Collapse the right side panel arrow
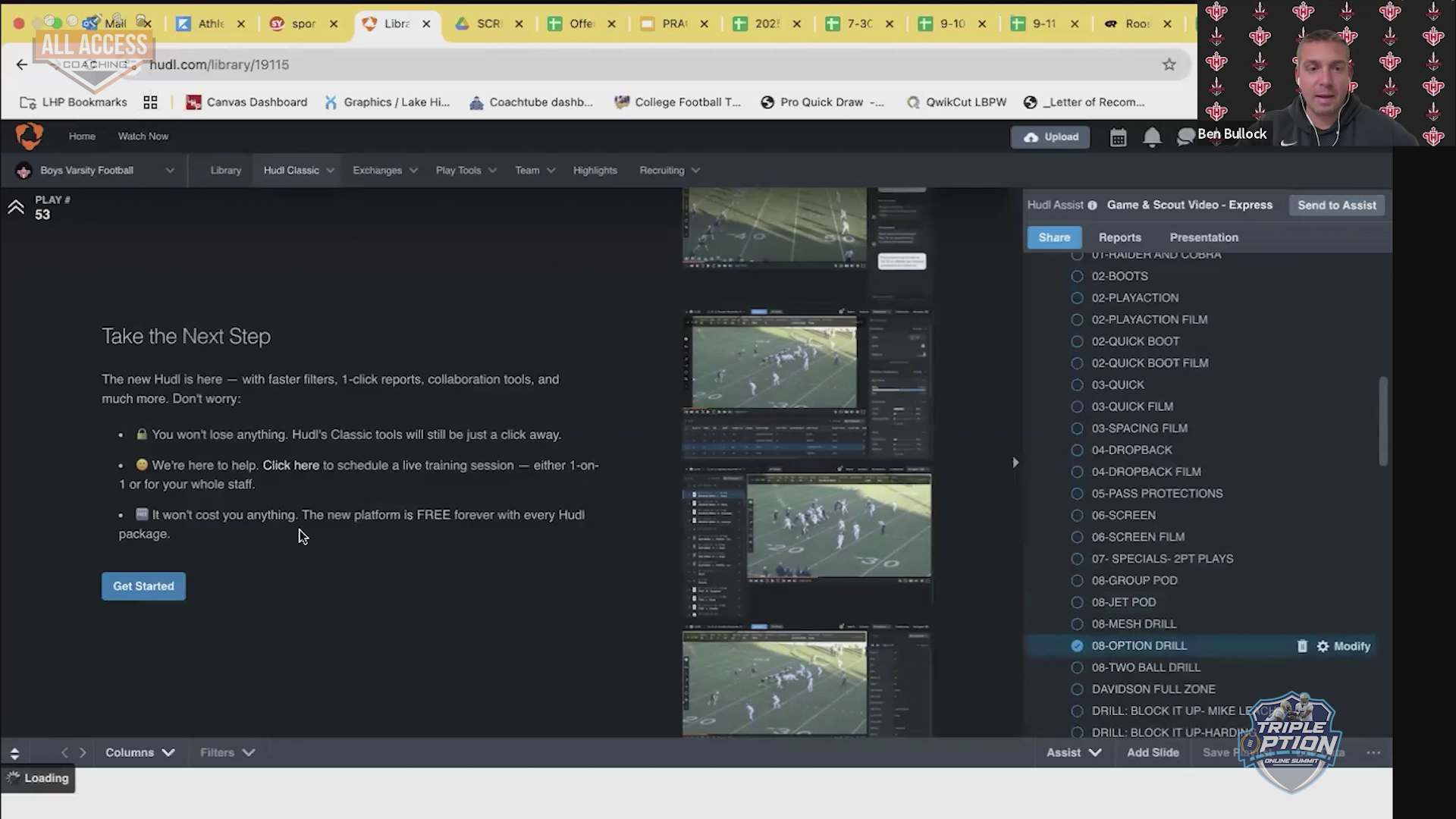This screenshot has height=819, width=1456. point(1015,463)
